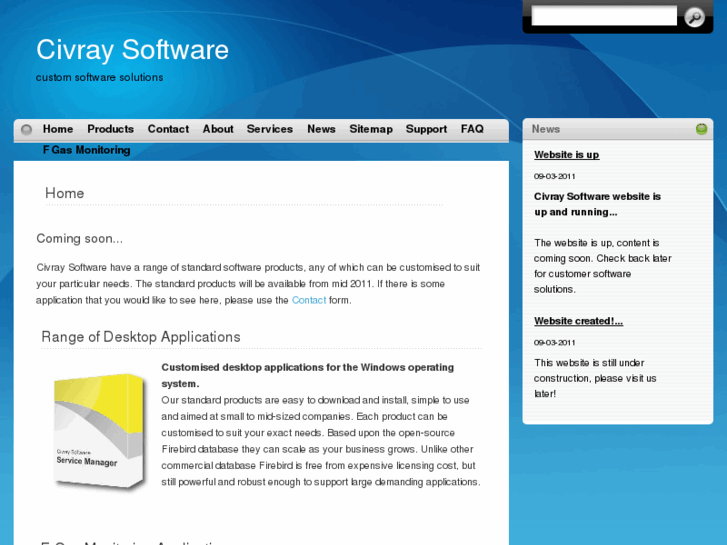Open the About menu item
The image size is (727, 545).
coord(218,129)
